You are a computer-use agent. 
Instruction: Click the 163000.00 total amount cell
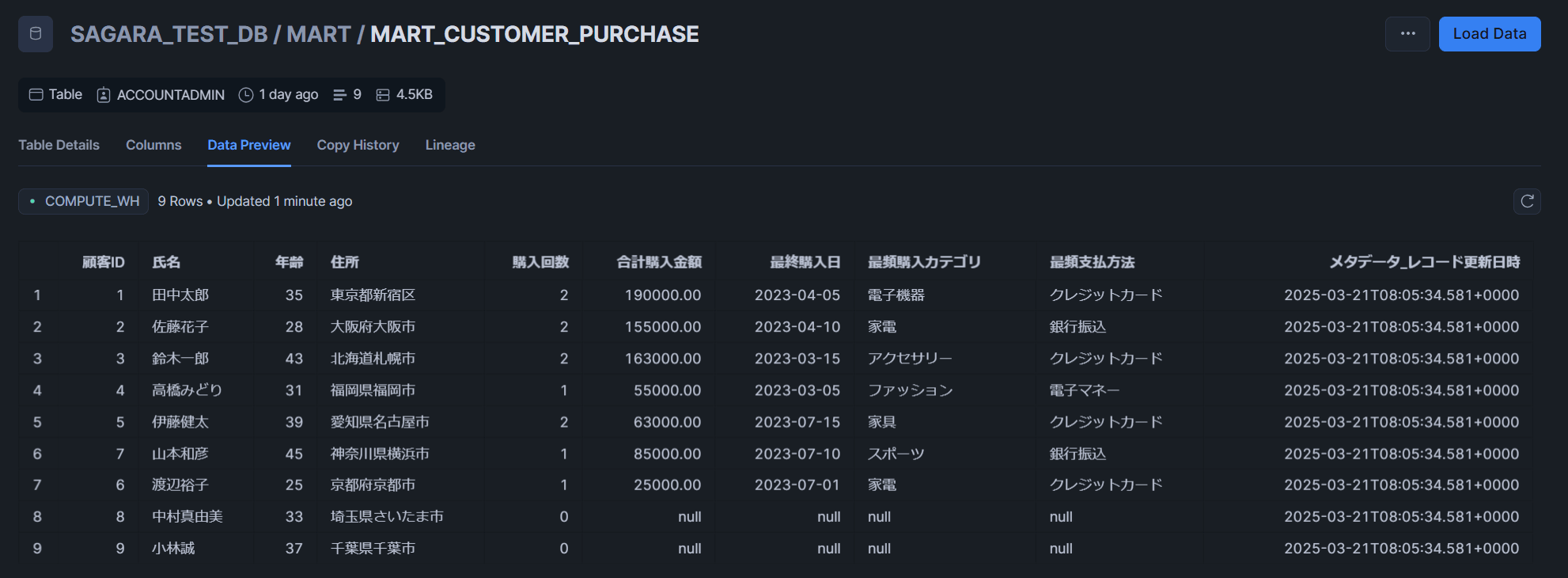click(x=663, y=358)
